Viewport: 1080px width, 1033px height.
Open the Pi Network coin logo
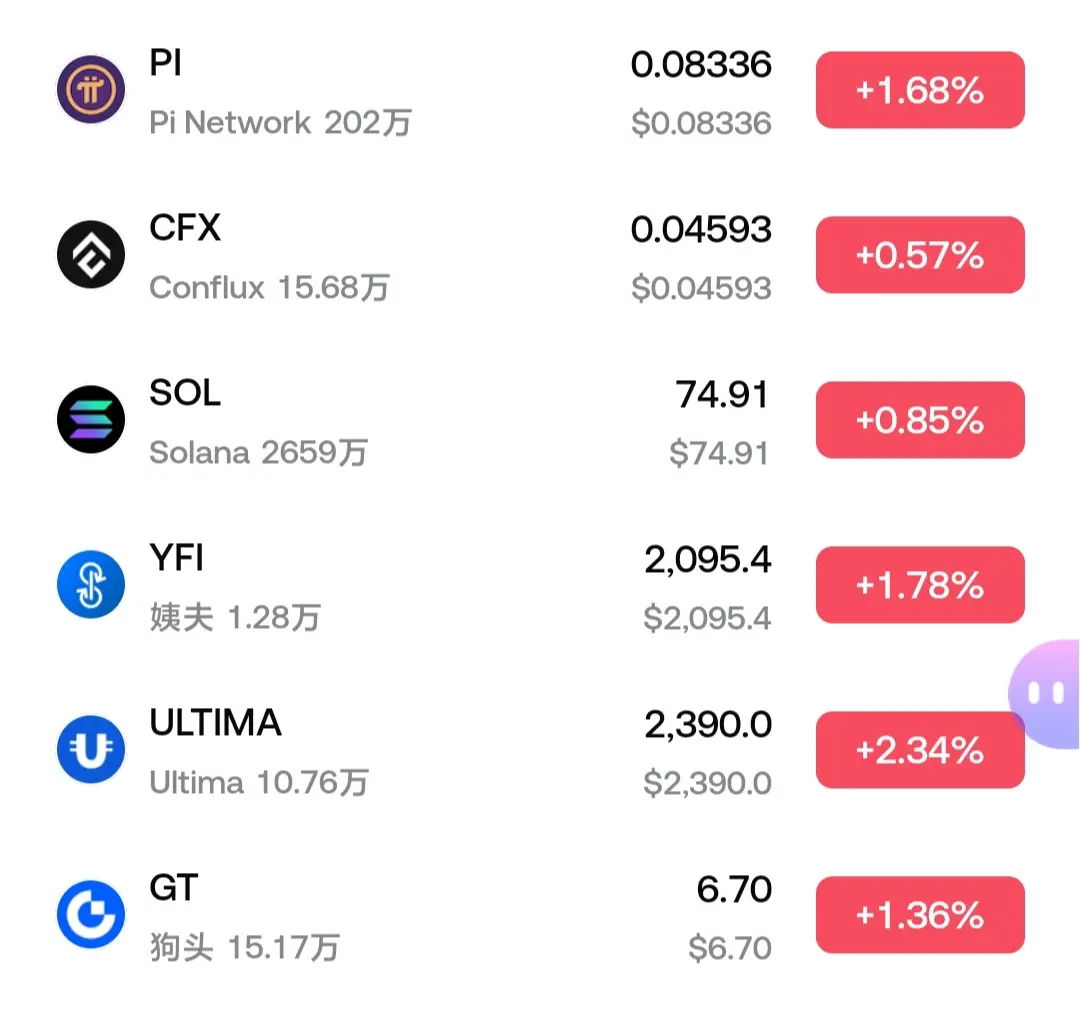[x=91, y=90]
